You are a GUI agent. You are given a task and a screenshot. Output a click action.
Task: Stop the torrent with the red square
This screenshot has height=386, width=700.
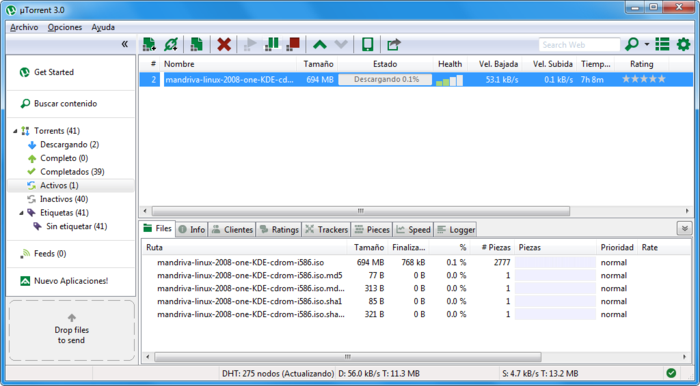point(293,44)
